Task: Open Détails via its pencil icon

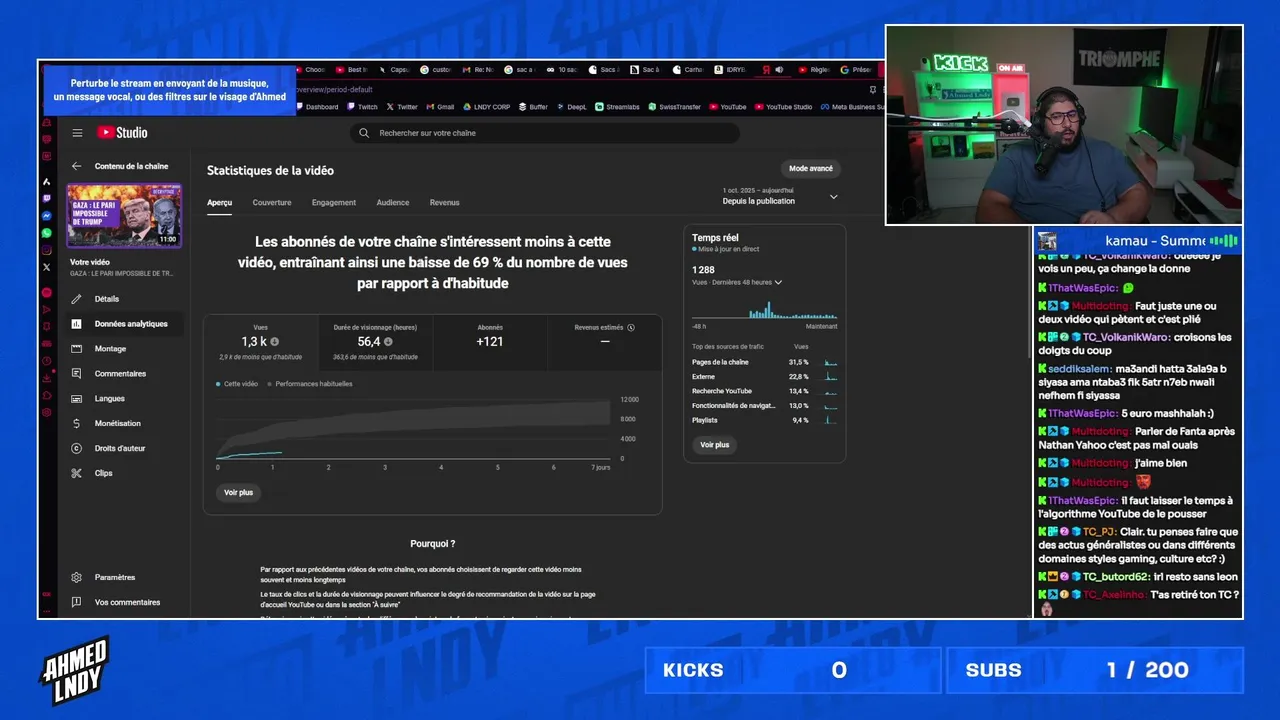Action: [76, 299]
